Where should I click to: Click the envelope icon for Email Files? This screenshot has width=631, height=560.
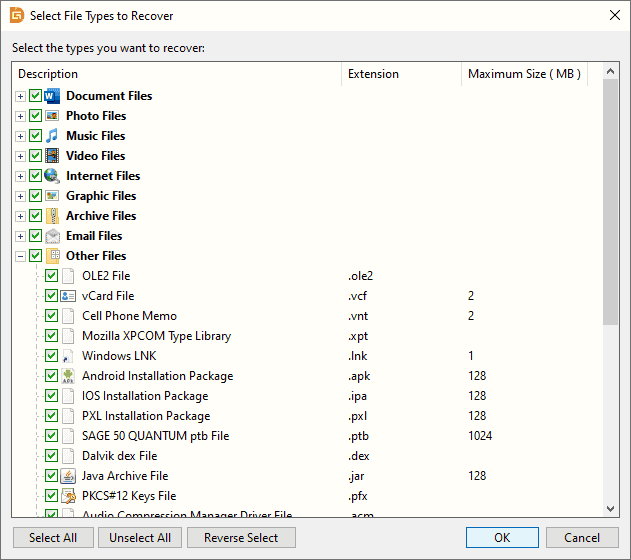point(52,236)
